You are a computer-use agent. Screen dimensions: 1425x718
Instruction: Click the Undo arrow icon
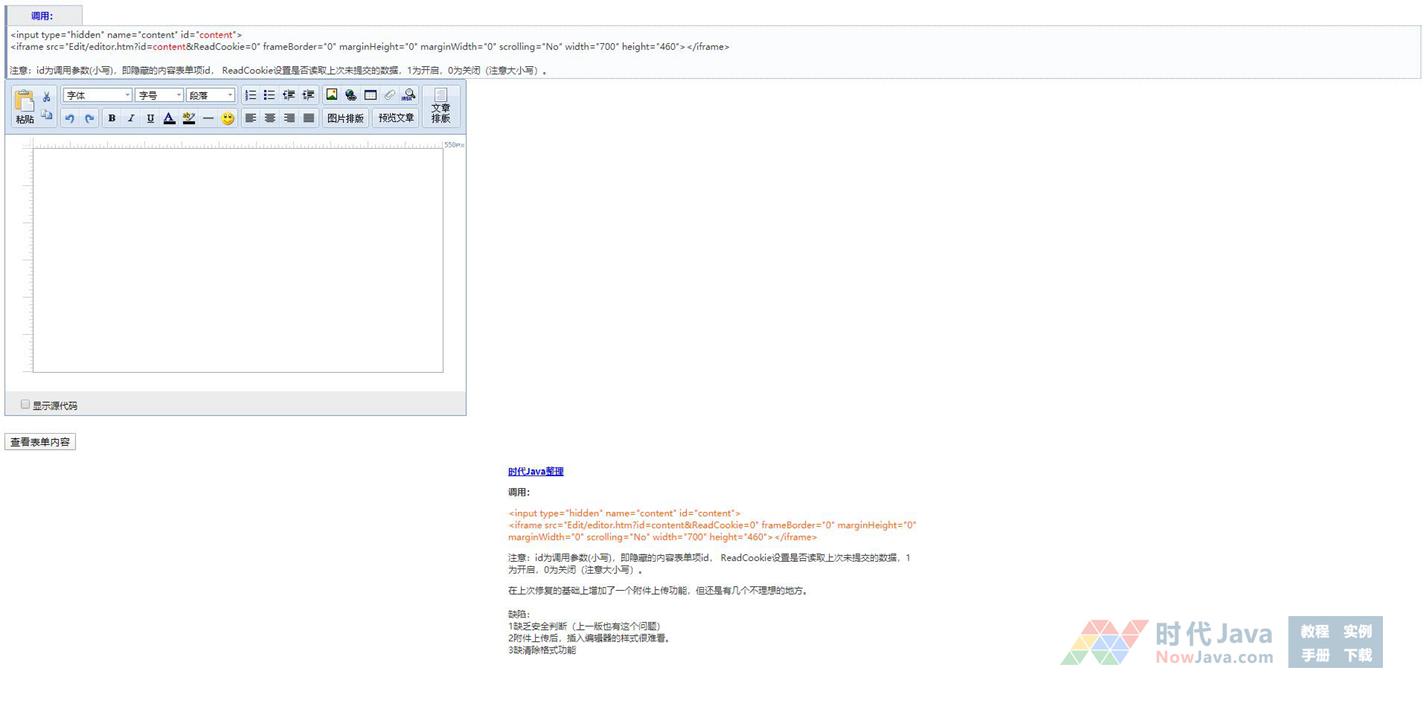(70, 118)
